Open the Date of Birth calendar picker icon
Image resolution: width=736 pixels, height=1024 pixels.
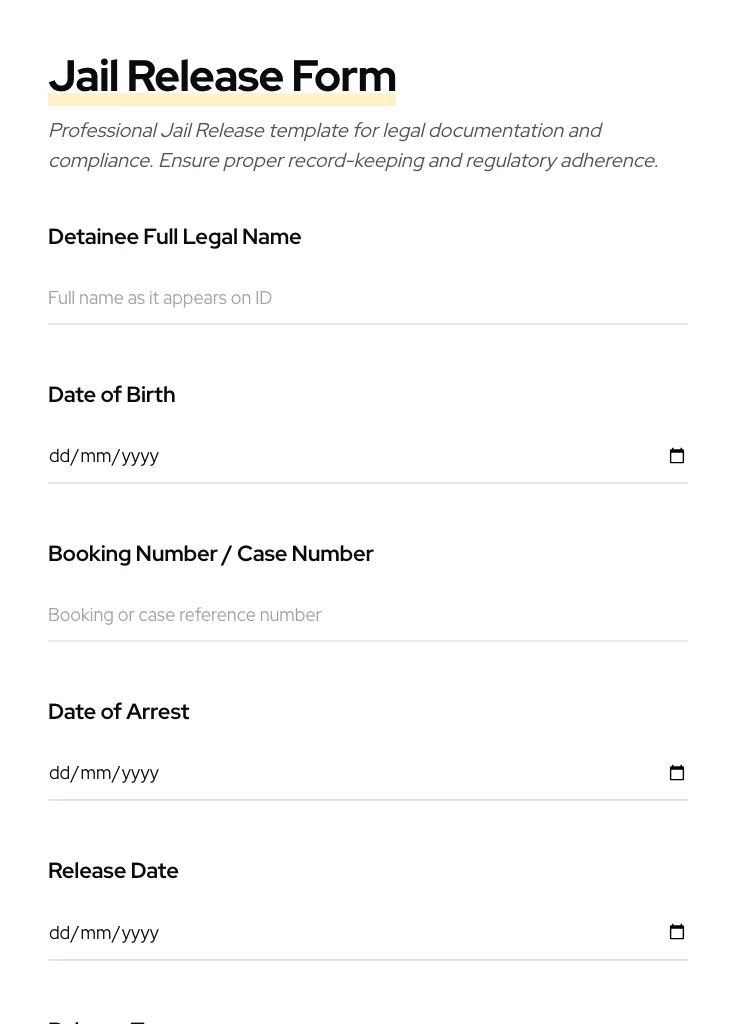coord(677,456)
